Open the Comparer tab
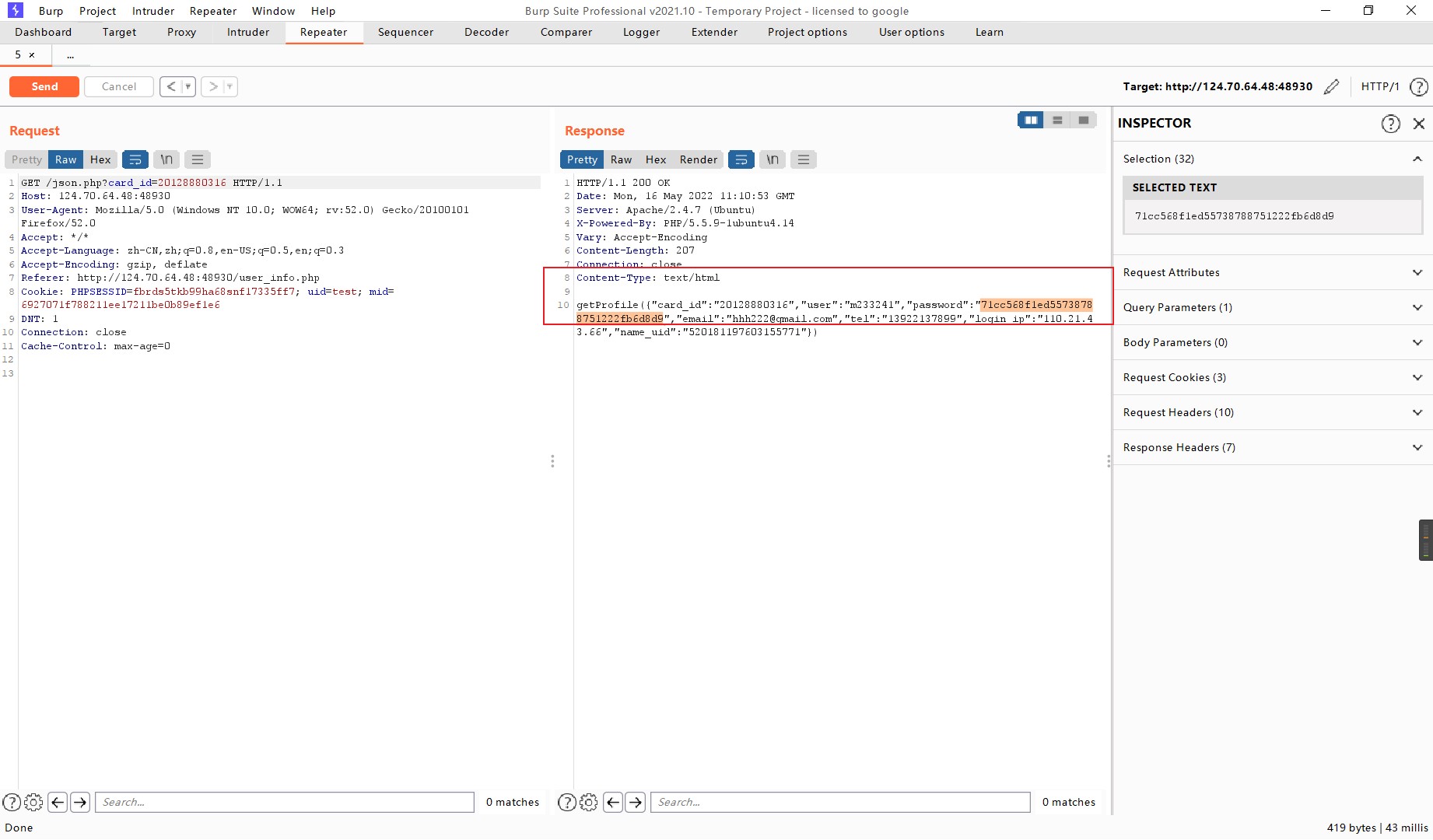1433x840 pixels. (566, 32)
